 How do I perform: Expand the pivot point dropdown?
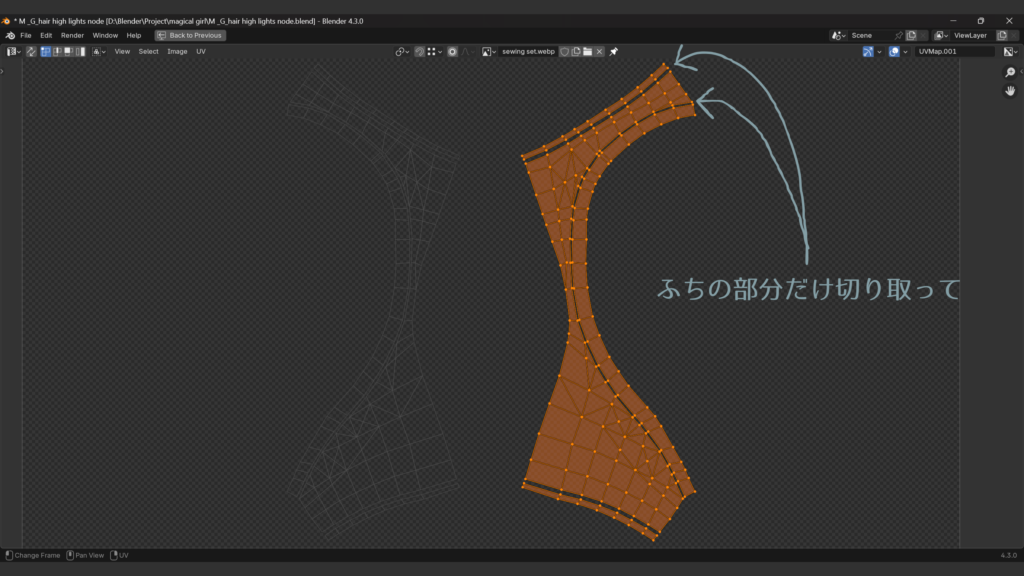tap(401, 51)
